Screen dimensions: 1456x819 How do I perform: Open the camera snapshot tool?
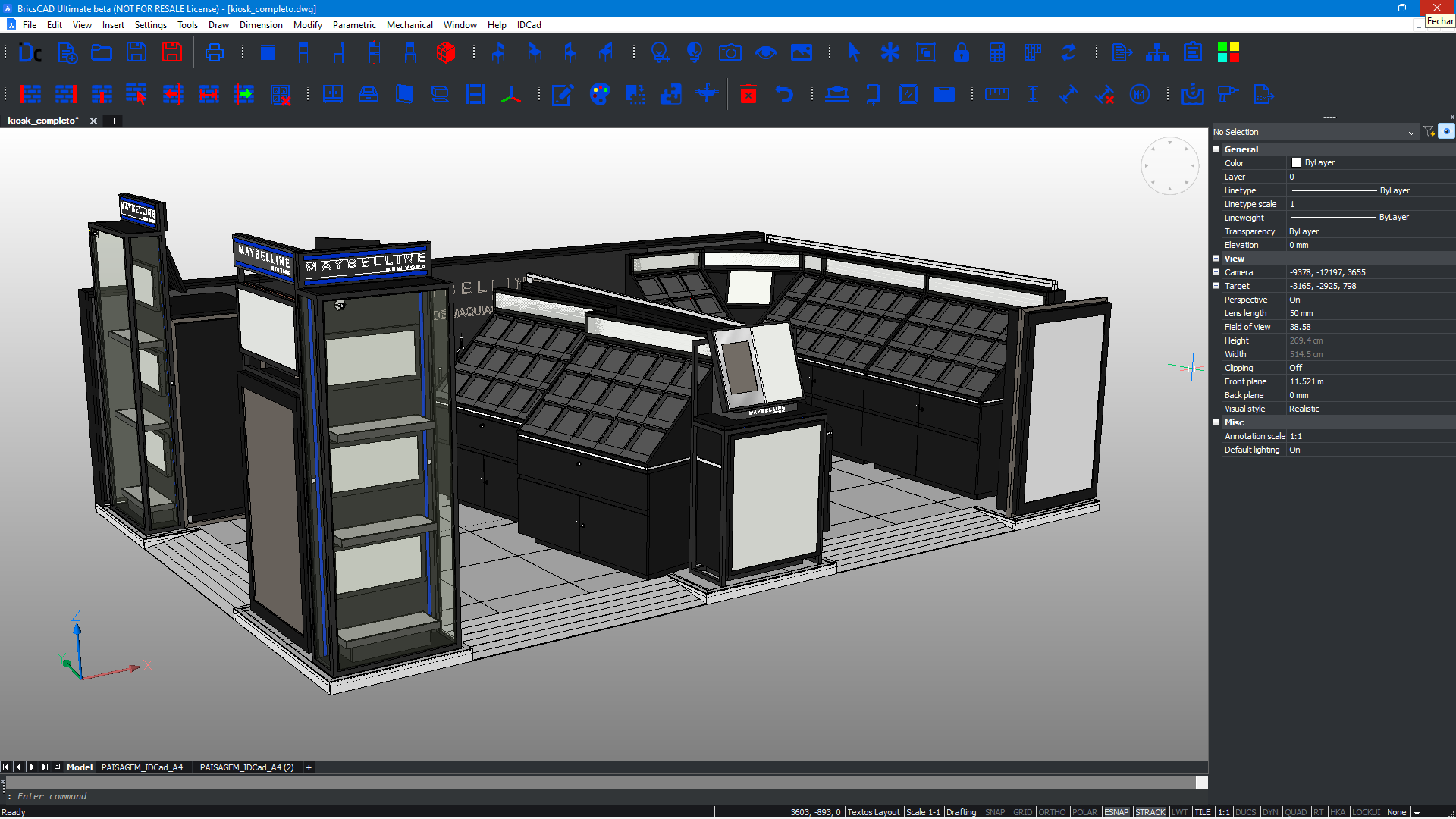tap(730, 52)
